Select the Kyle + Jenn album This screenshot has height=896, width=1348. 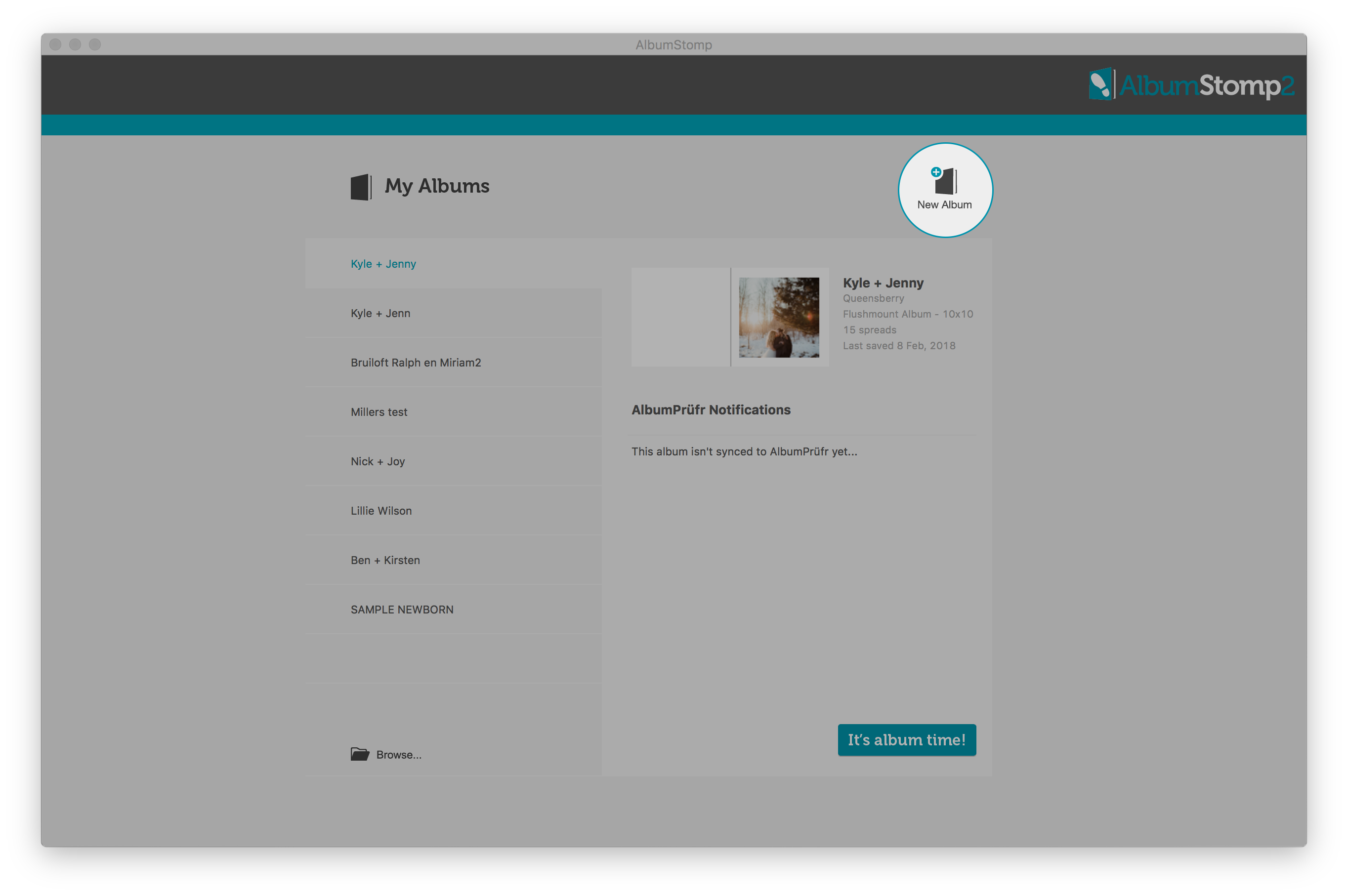point(454,313)
